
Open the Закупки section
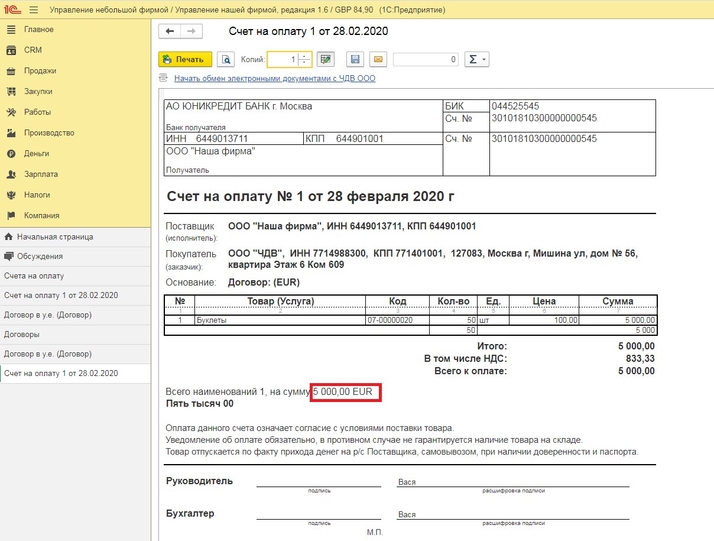tap(40, 92)
